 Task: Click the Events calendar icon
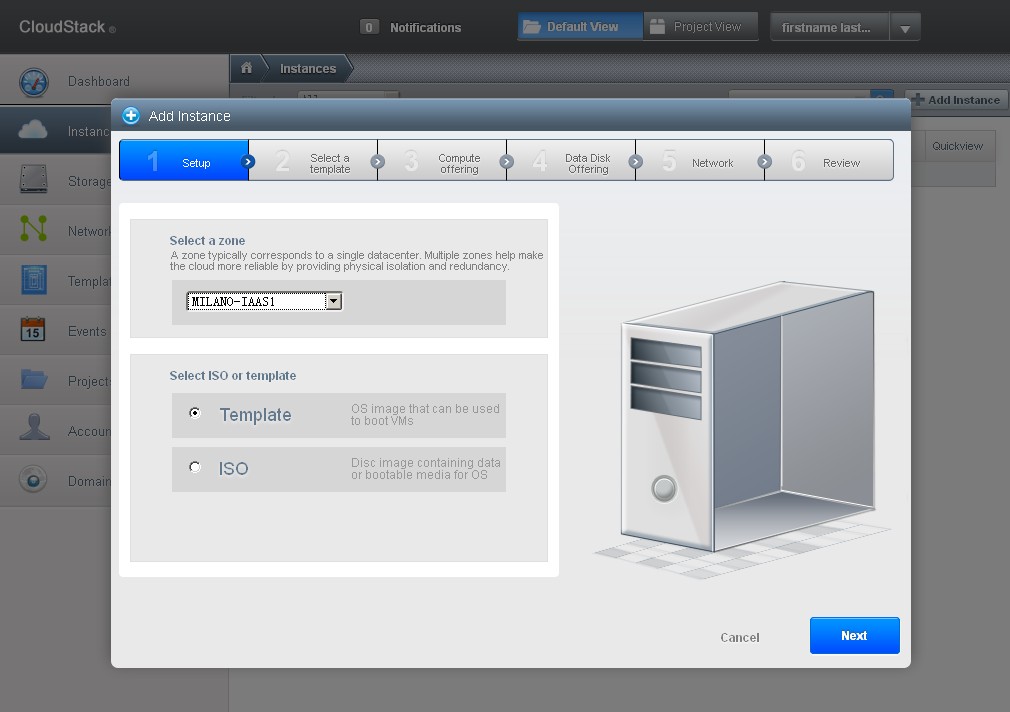coord(33,330)
